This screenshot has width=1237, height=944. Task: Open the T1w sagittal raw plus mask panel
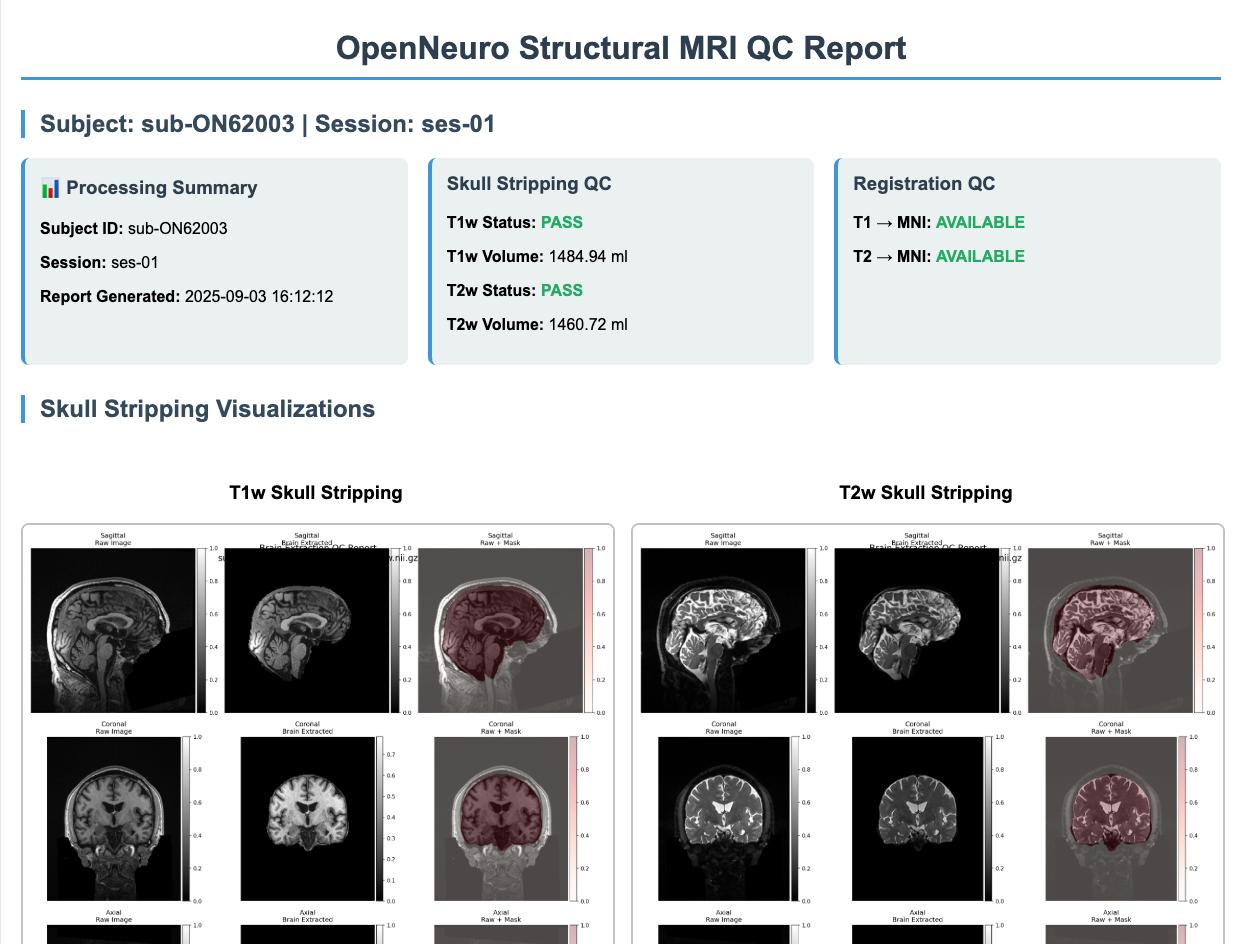(500, 630)
